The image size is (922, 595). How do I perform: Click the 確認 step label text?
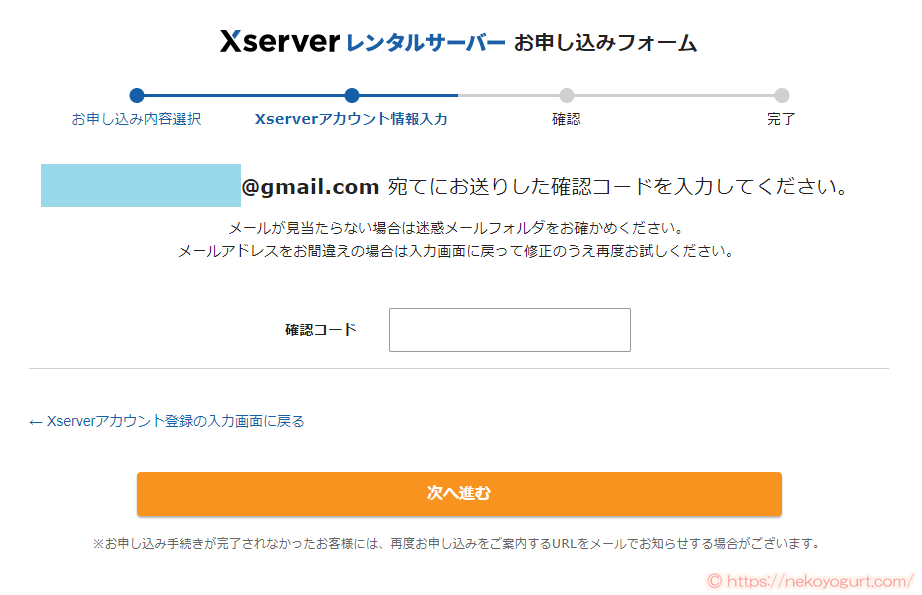coord(567,119)
